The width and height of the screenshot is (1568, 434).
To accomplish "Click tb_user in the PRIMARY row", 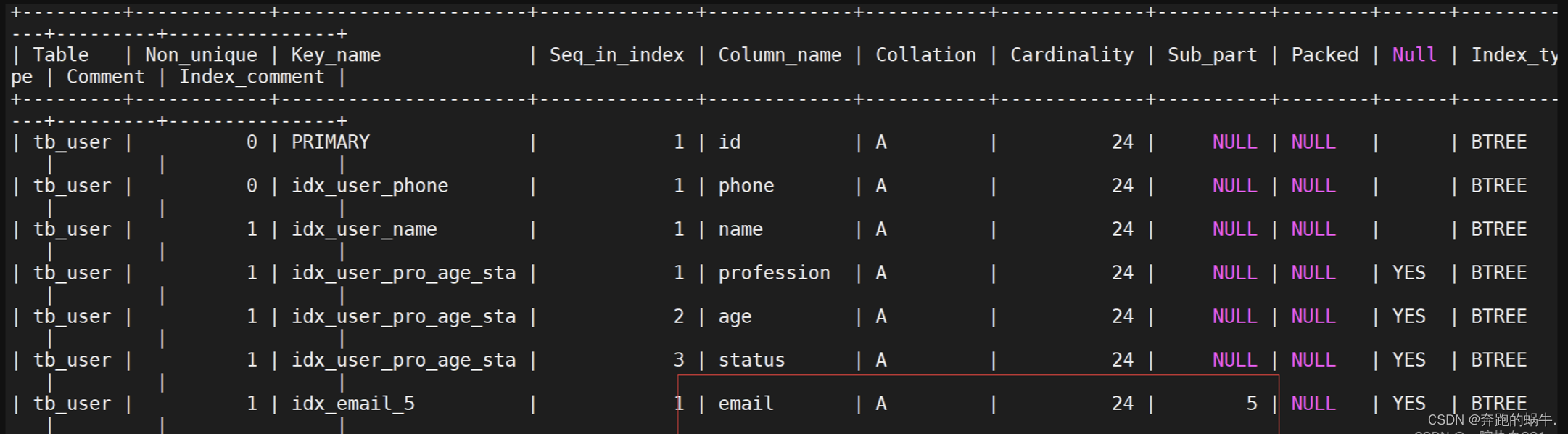I will pyautogui.click(x=73, y=142).
